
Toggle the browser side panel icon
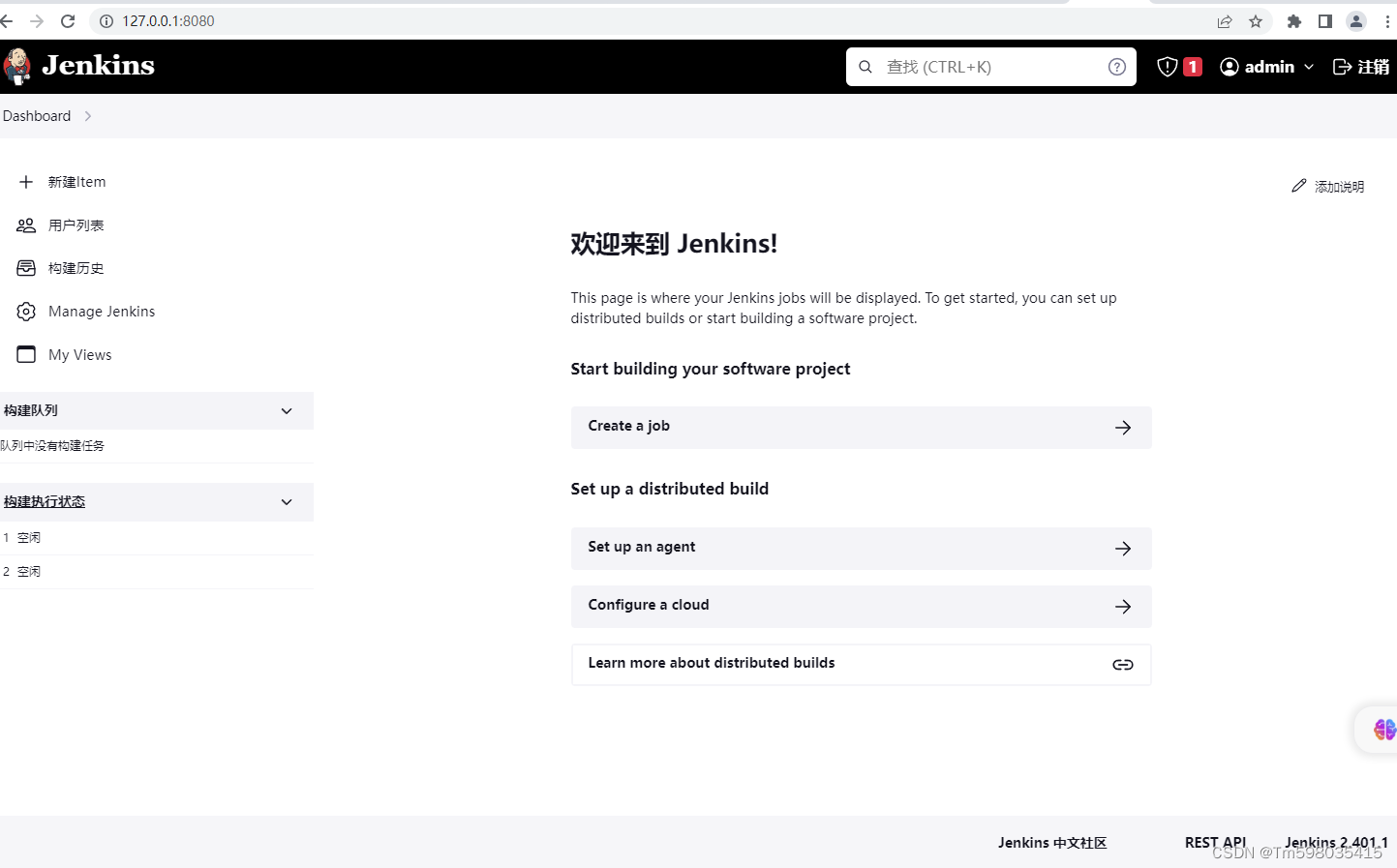(1325, 21)
